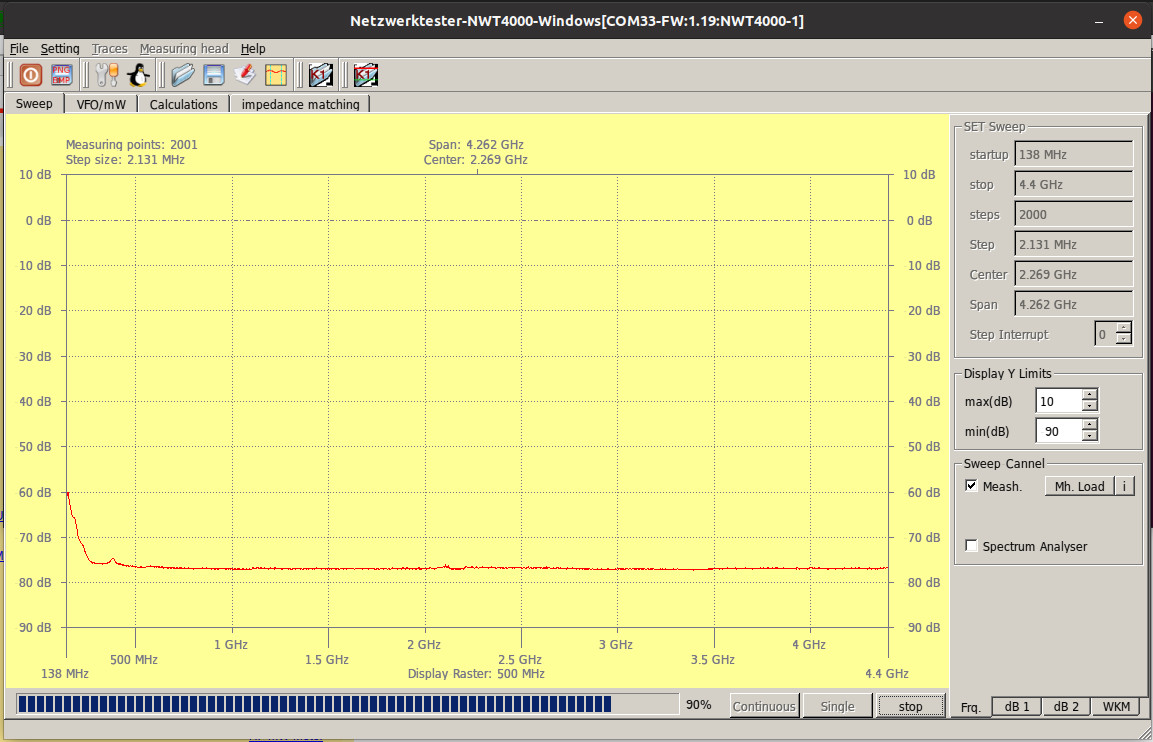Click the sweep progress bar
The height and width of the screenshot is (742, 1153).
pyautogui.click(x=347, y=704)
